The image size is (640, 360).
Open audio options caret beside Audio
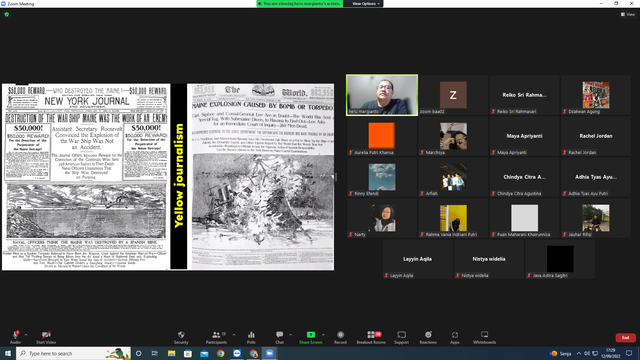pos(26,335)
